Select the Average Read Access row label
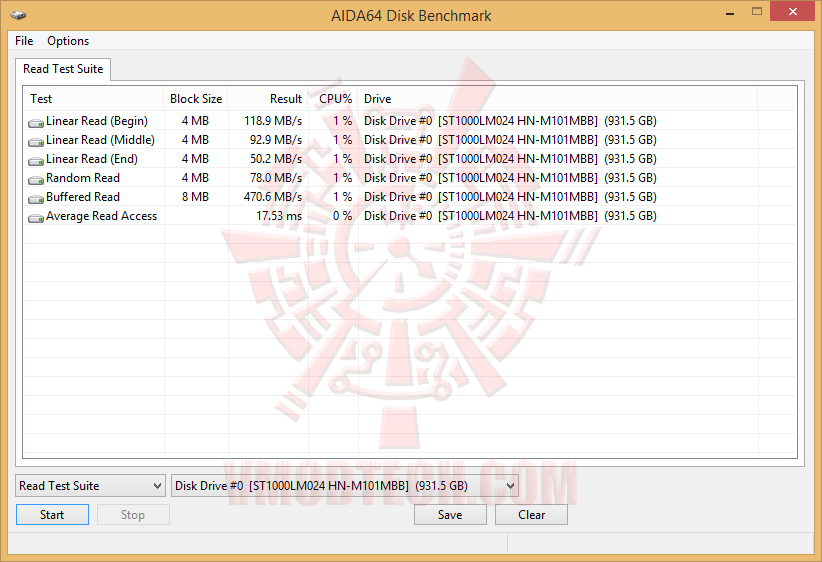822x562 pixels. 101,216
